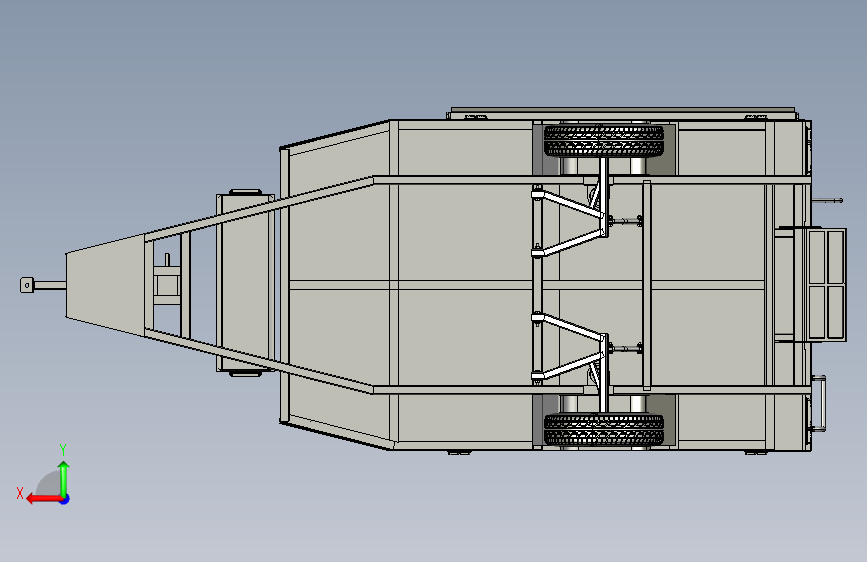Select the lower trailer tire

(603, 430)
